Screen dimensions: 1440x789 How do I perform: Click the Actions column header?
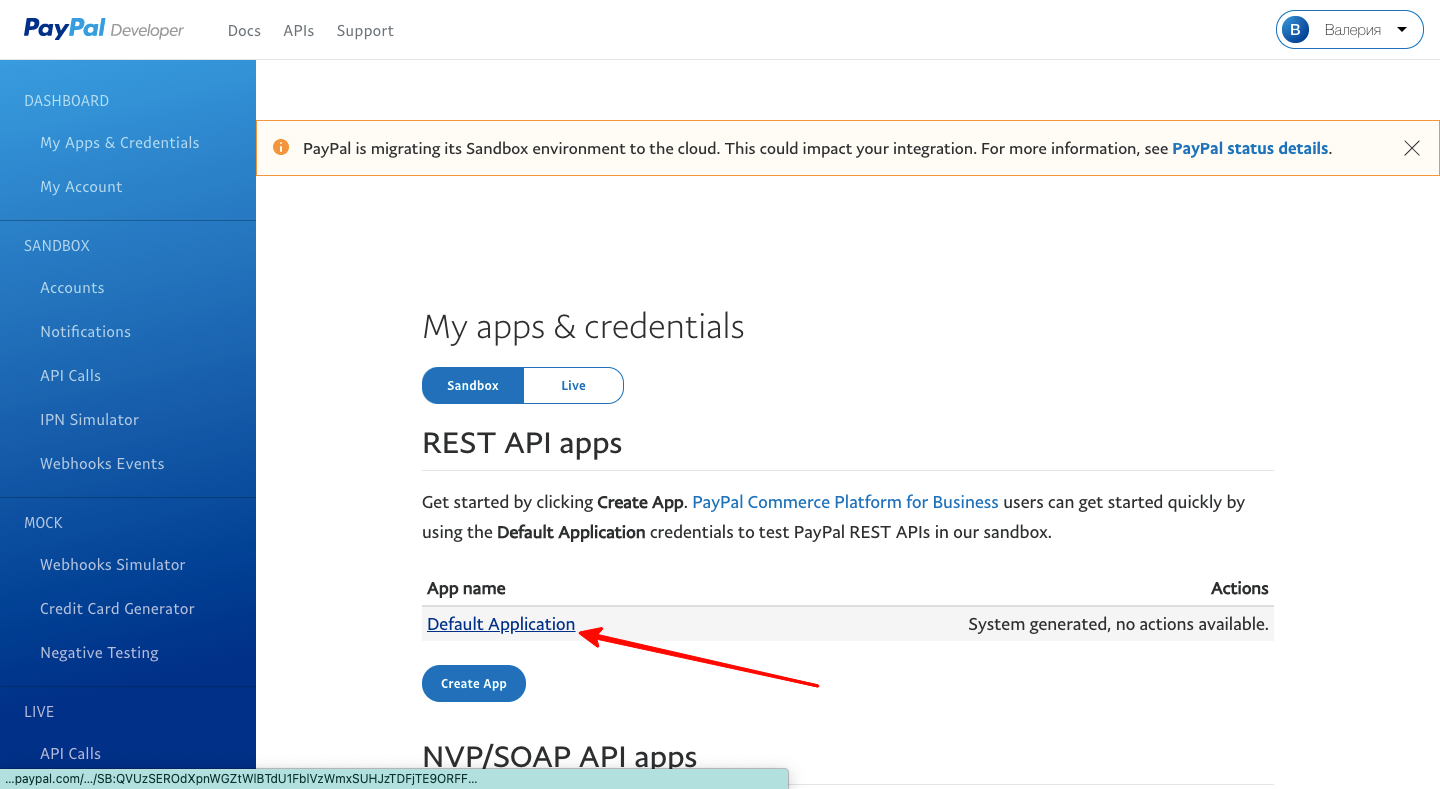[1239, 588]
